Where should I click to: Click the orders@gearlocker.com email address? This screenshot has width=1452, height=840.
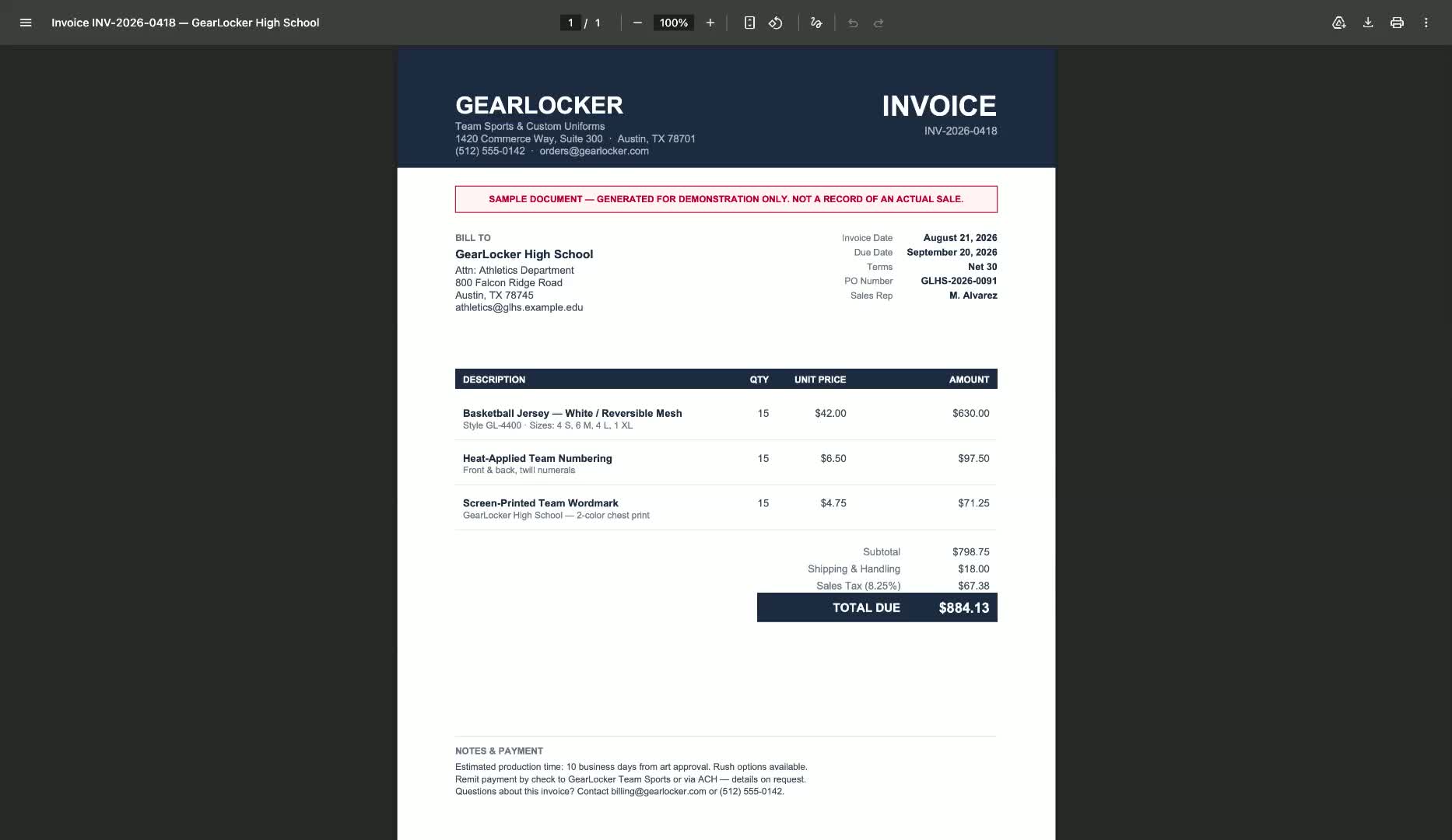[x=594, y=151]
